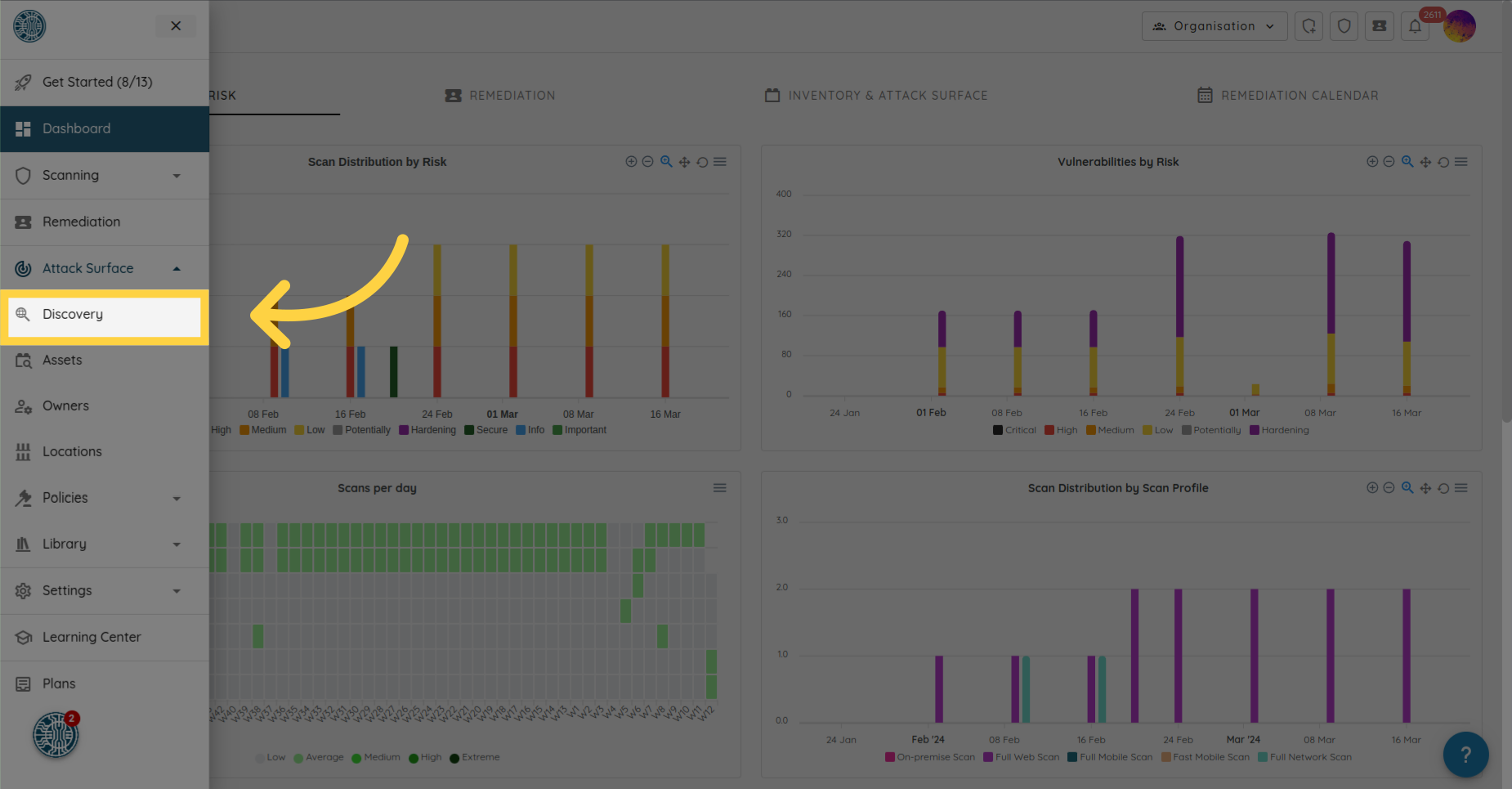The height and width of the screenshot is (789, 1512).
Task: Go to Learning Center
Action: tap(92, 637)
